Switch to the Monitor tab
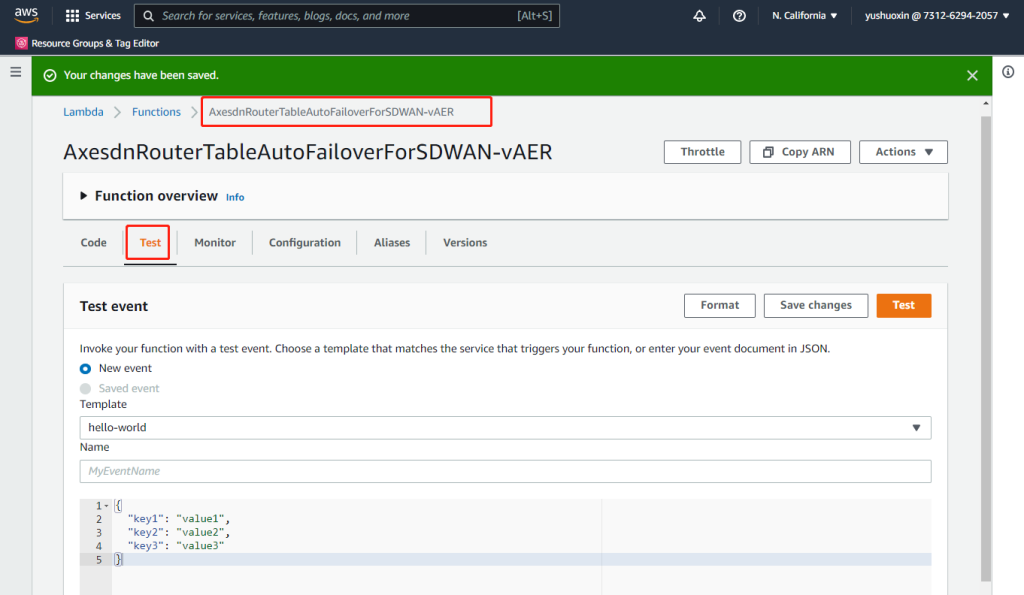The width and height of the screenshot is (1024, 595). coord(215,243)
